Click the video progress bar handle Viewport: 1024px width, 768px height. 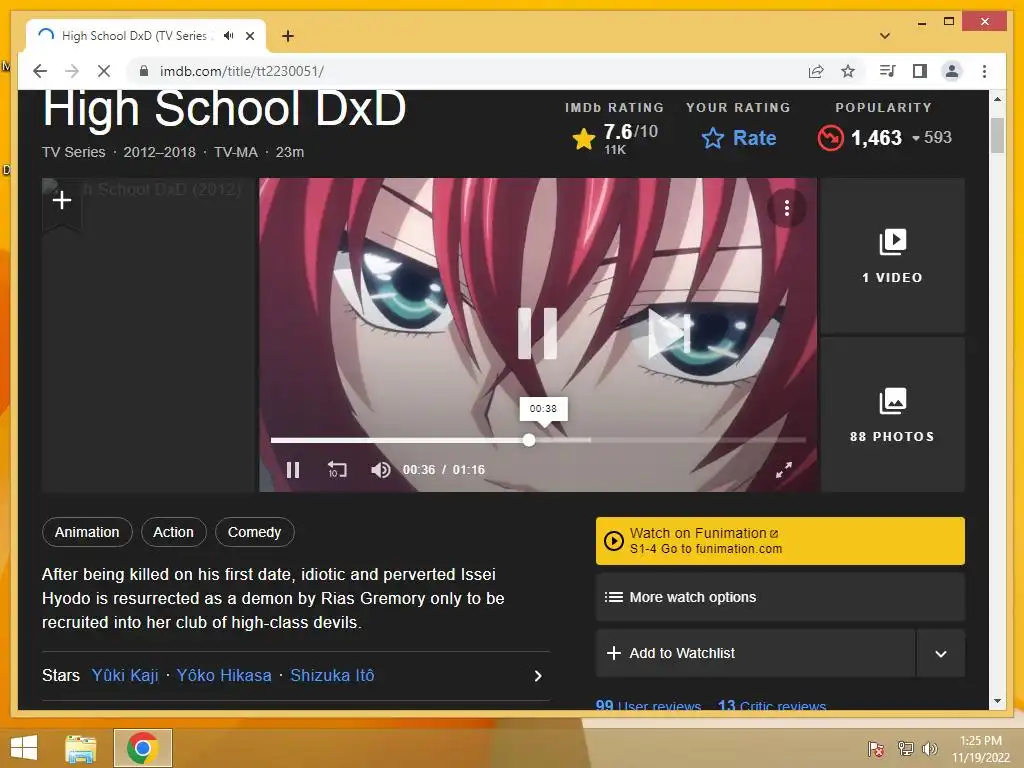pos(529,440)
